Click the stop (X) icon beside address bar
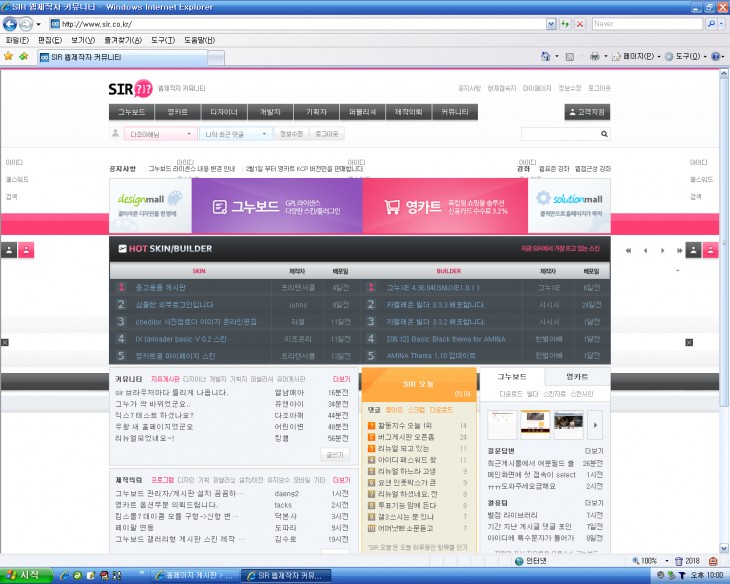730x584 pixels. (578, 23)
